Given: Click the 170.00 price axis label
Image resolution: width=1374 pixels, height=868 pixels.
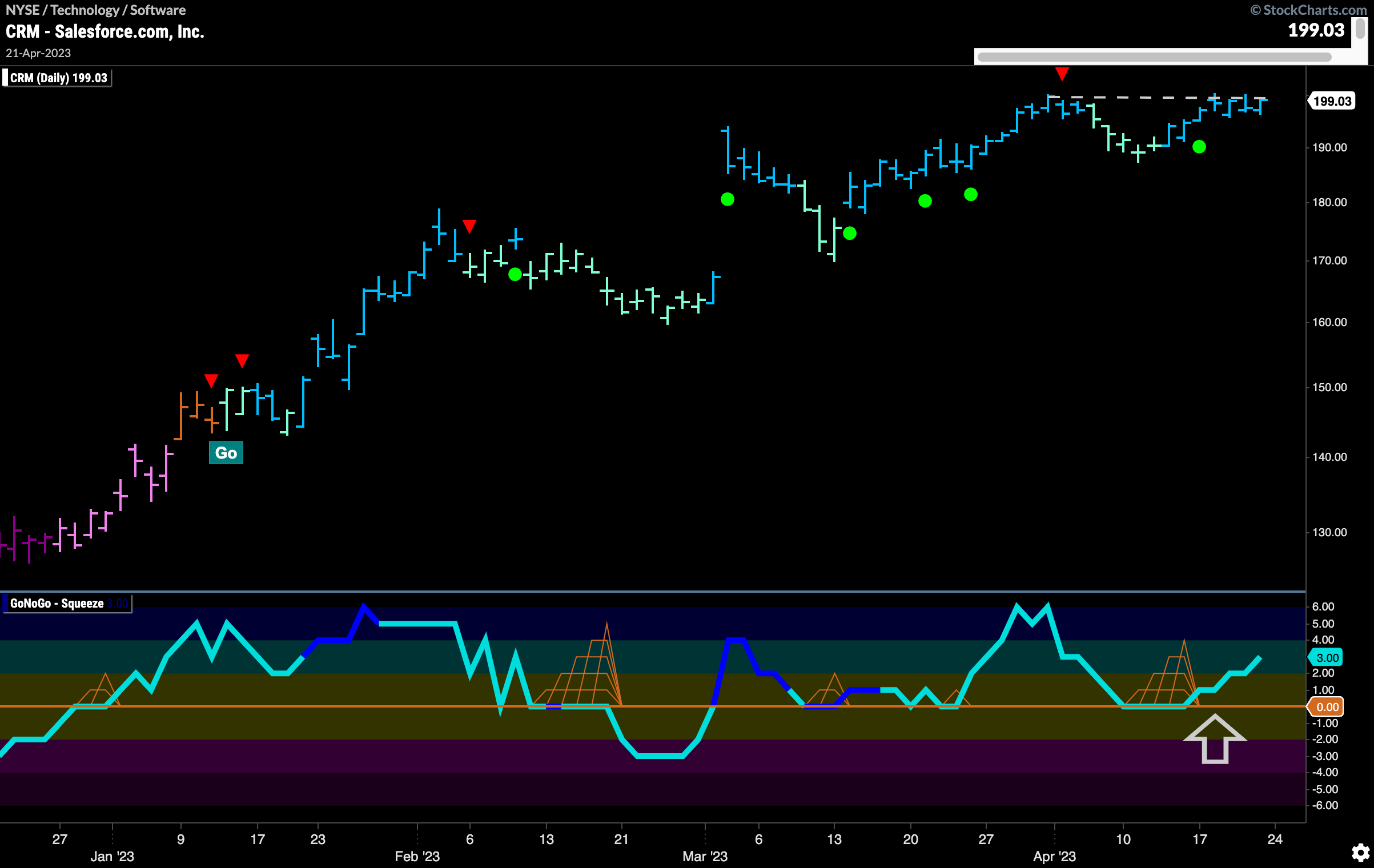Looking at the screenshot, I should [x=1329, y=260].
